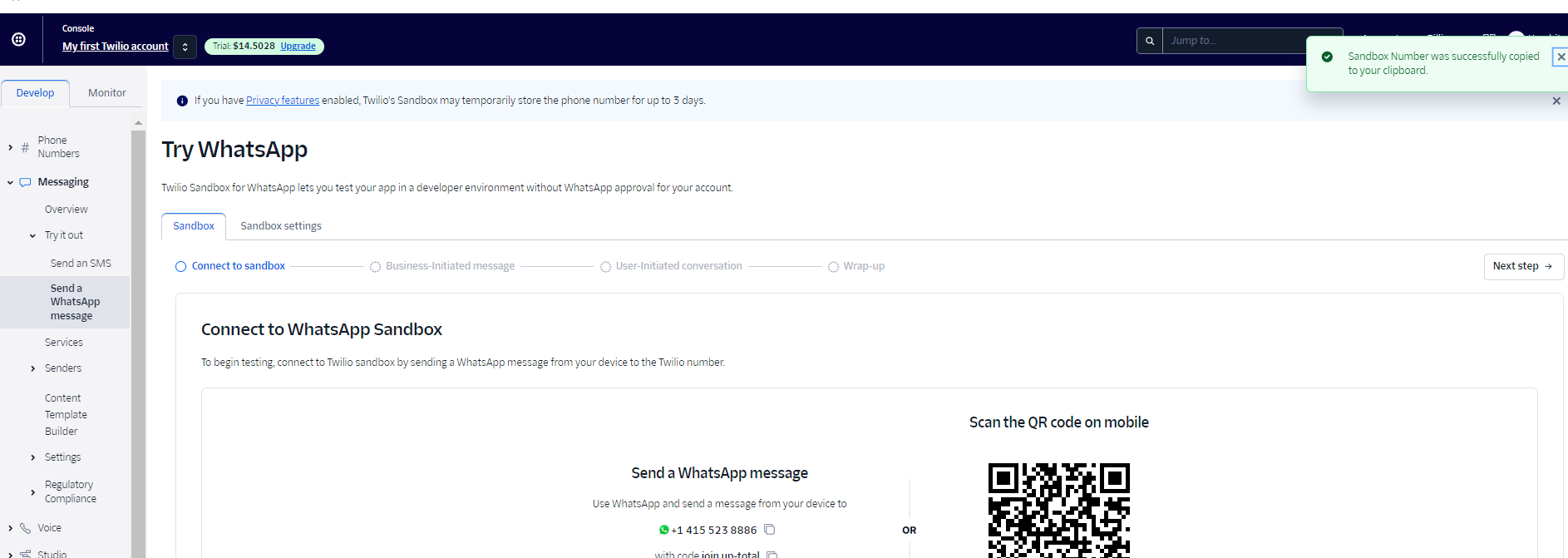Select the Sandbox settings tab
The image size is (1568, 558).
point(281,226)
